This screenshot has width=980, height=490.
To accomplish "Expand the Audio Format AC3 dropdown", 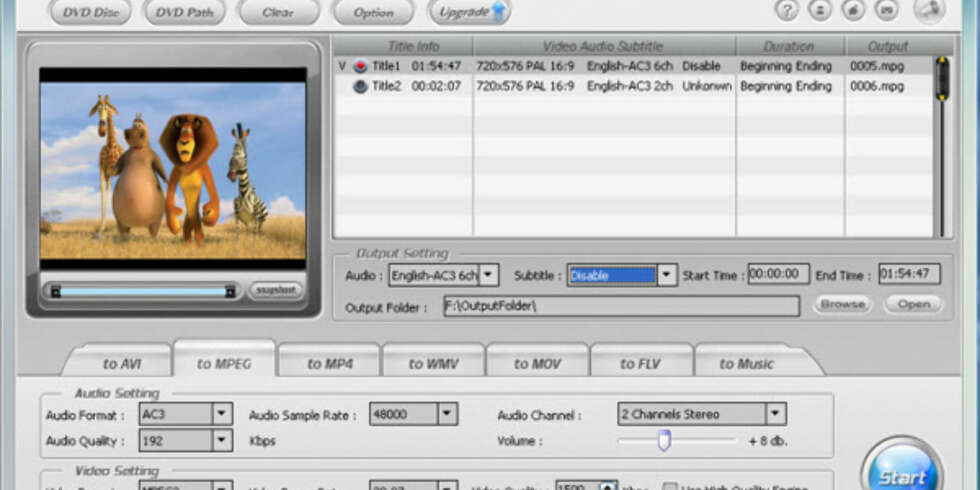I will [221, 414].
